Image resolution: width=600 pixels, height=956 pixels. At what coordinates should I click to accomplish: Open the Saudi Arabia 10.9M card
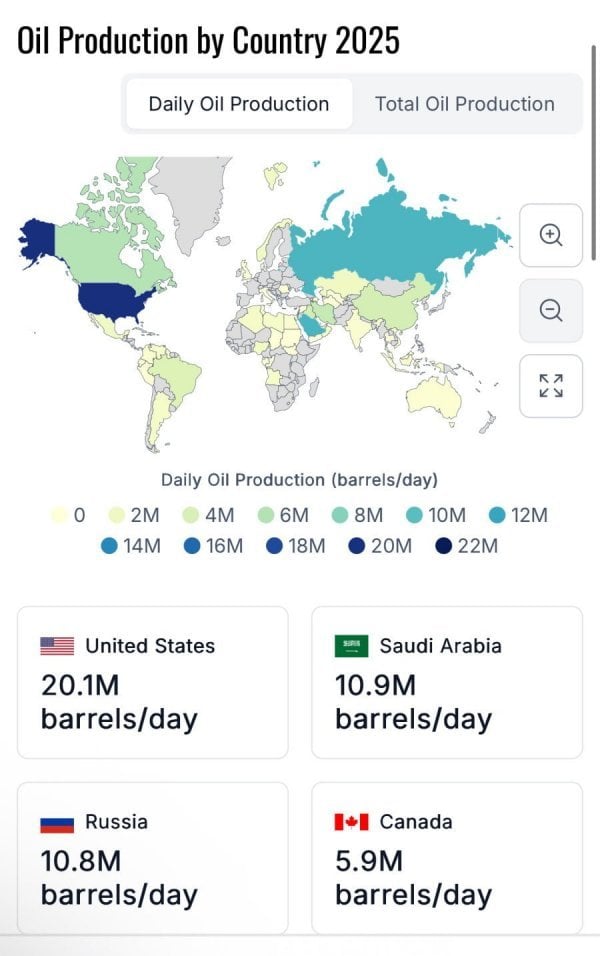(447, 682)
